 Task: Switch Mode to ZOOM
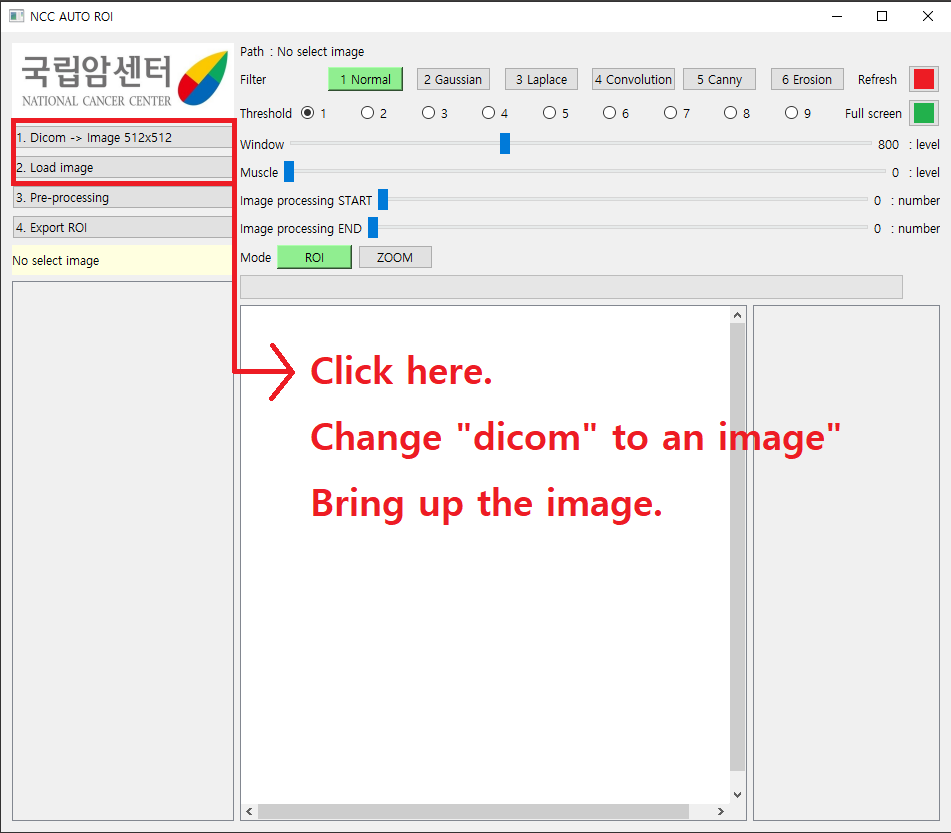(394, 257)
